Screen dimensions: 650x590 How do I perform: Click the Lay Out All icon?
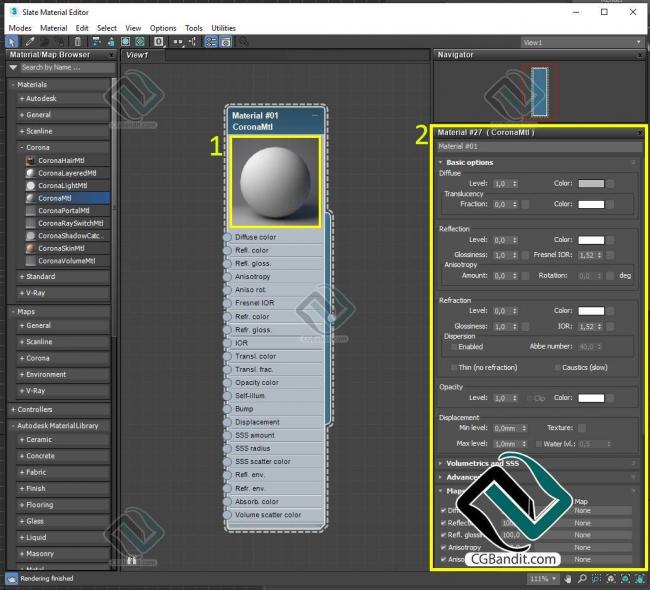178,41
